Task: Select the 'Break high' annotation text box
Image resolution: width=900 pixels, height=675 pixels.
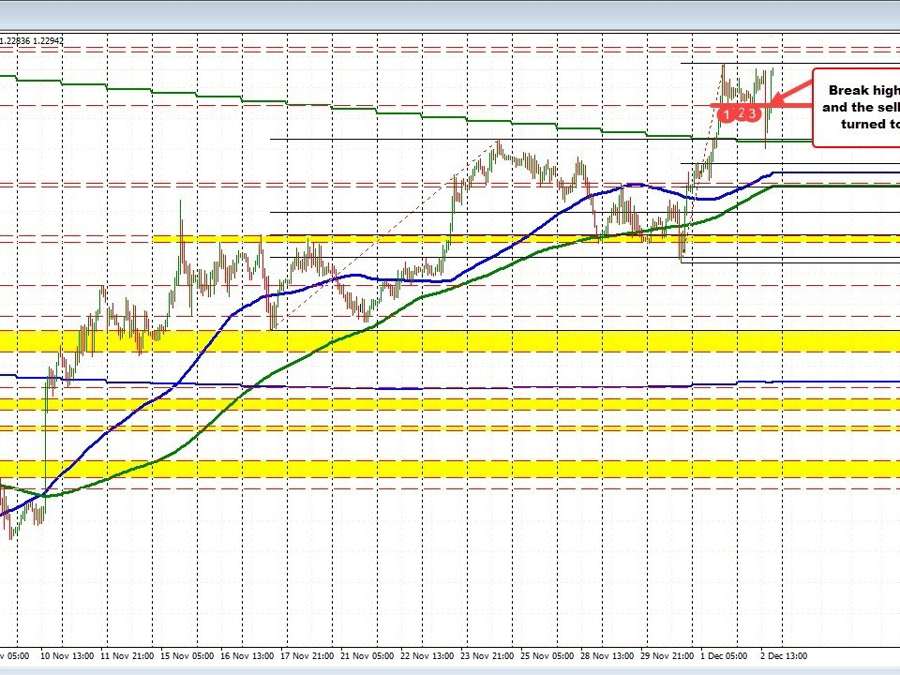Action: 856,108
